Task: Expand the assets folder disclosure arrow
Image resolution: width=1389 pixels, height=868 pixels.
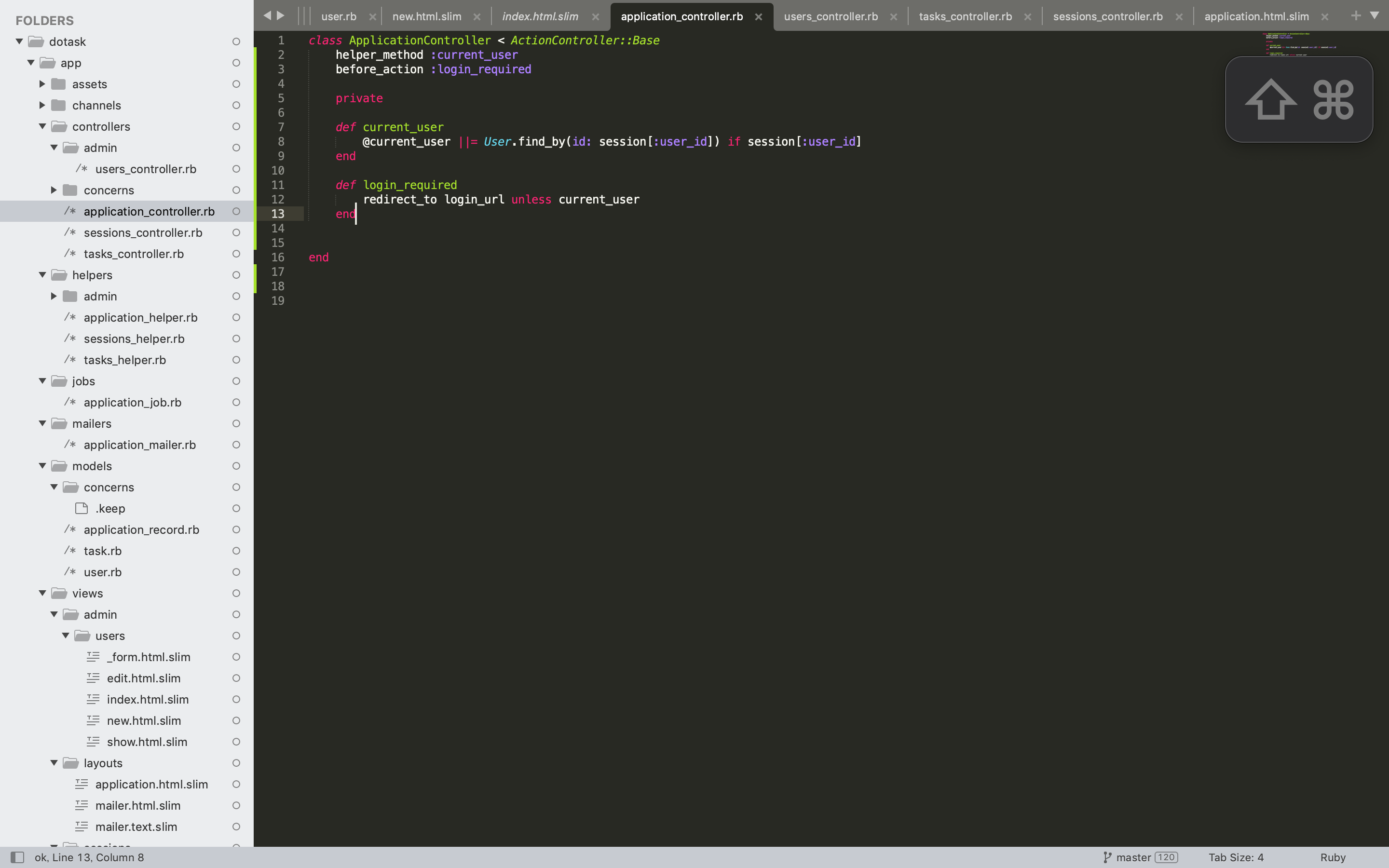Action: pos(42,84)
